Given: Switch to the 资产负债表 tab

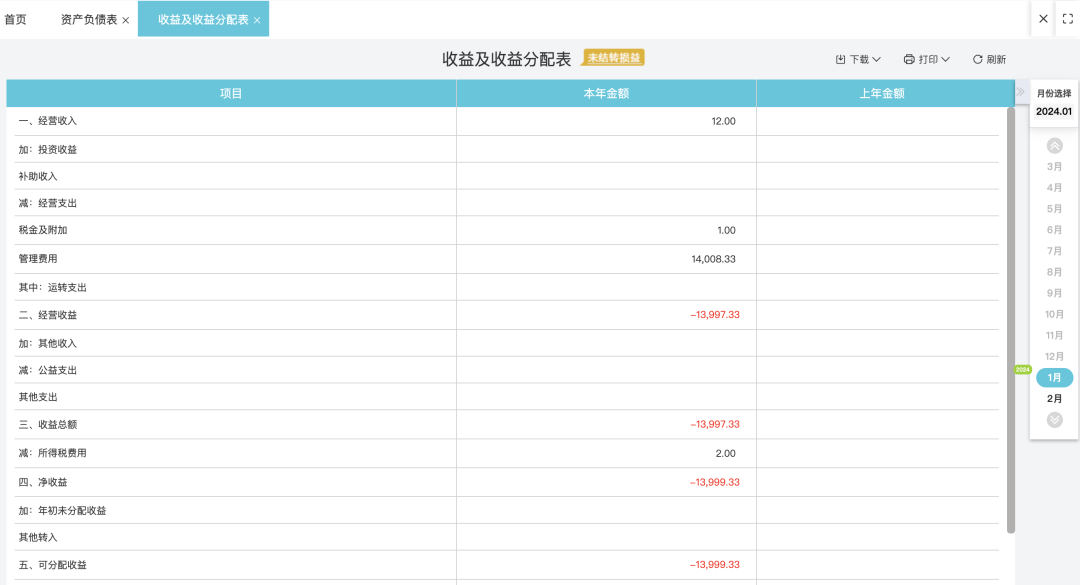Looking at the screenshot, I should click(x=89, y=19).
